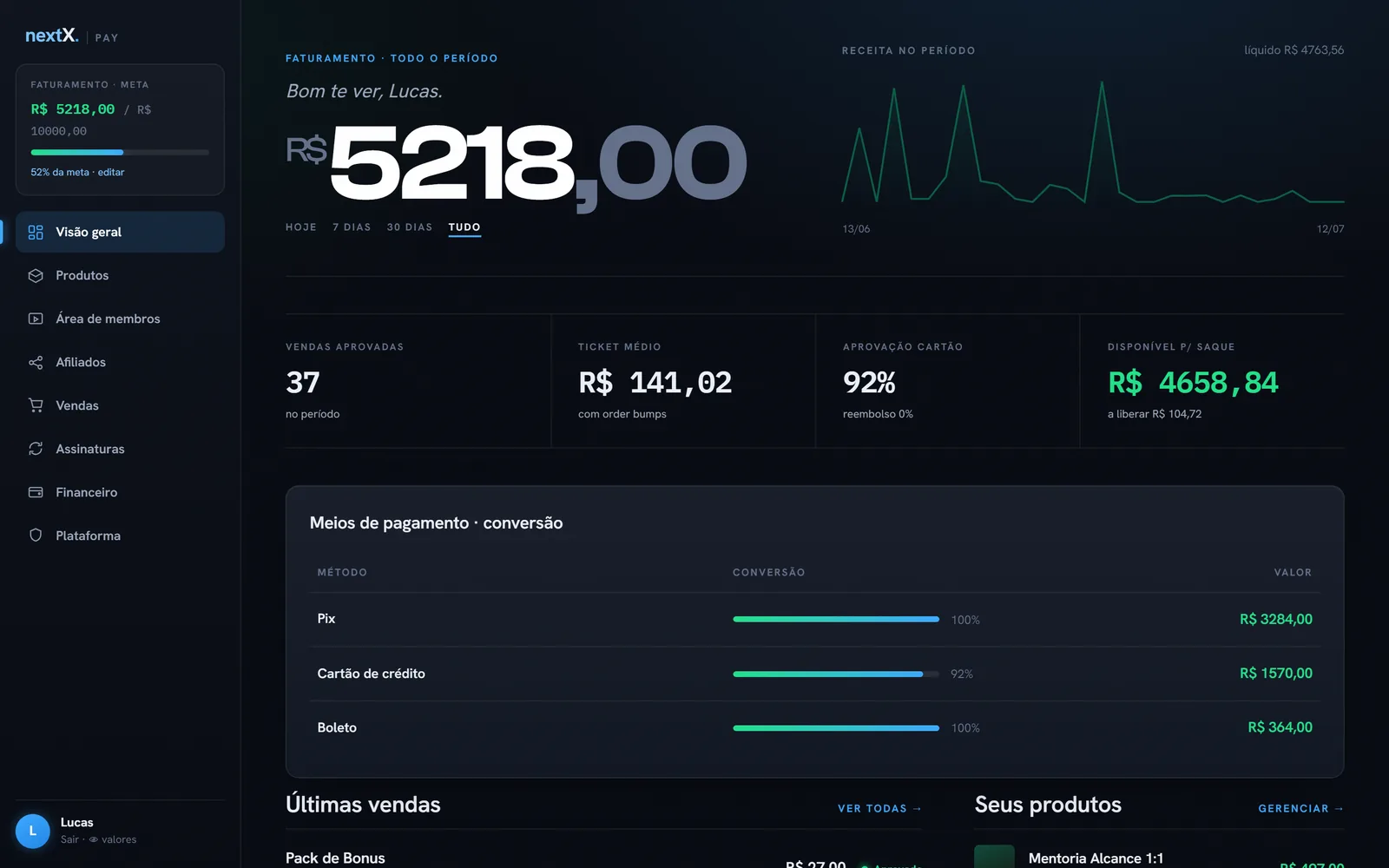Click the Pix method row label
The width and height of the screenshot is (1389, 868).
326,619
